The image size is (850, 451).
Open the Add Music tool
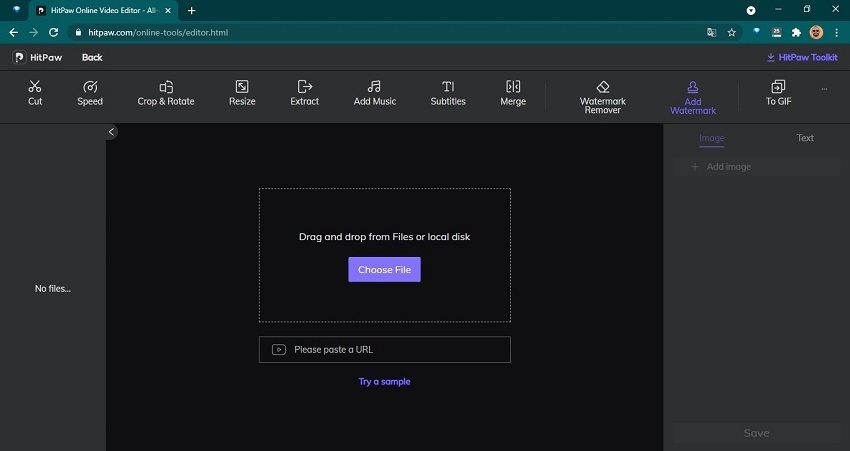pos(375,93)
